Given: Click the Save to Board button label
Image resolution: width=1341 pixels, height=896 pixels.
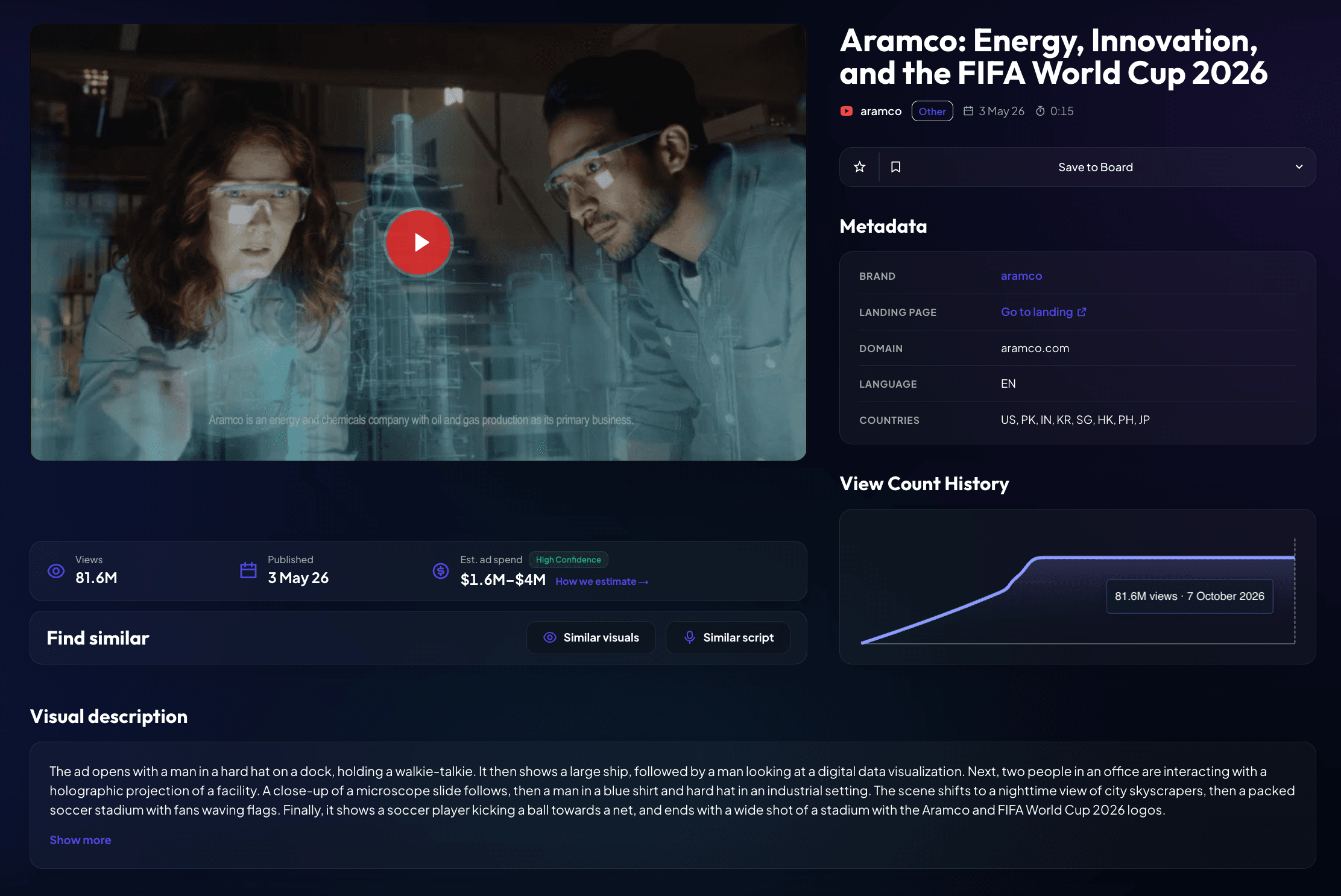Looking at the screenshot, I should [x=1096, y=167].
